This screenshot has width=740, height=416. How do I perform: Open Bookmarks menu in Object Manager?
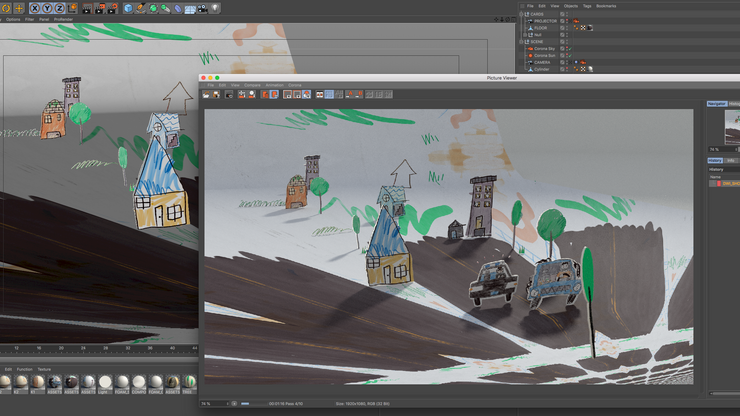(x=606, y=6)
